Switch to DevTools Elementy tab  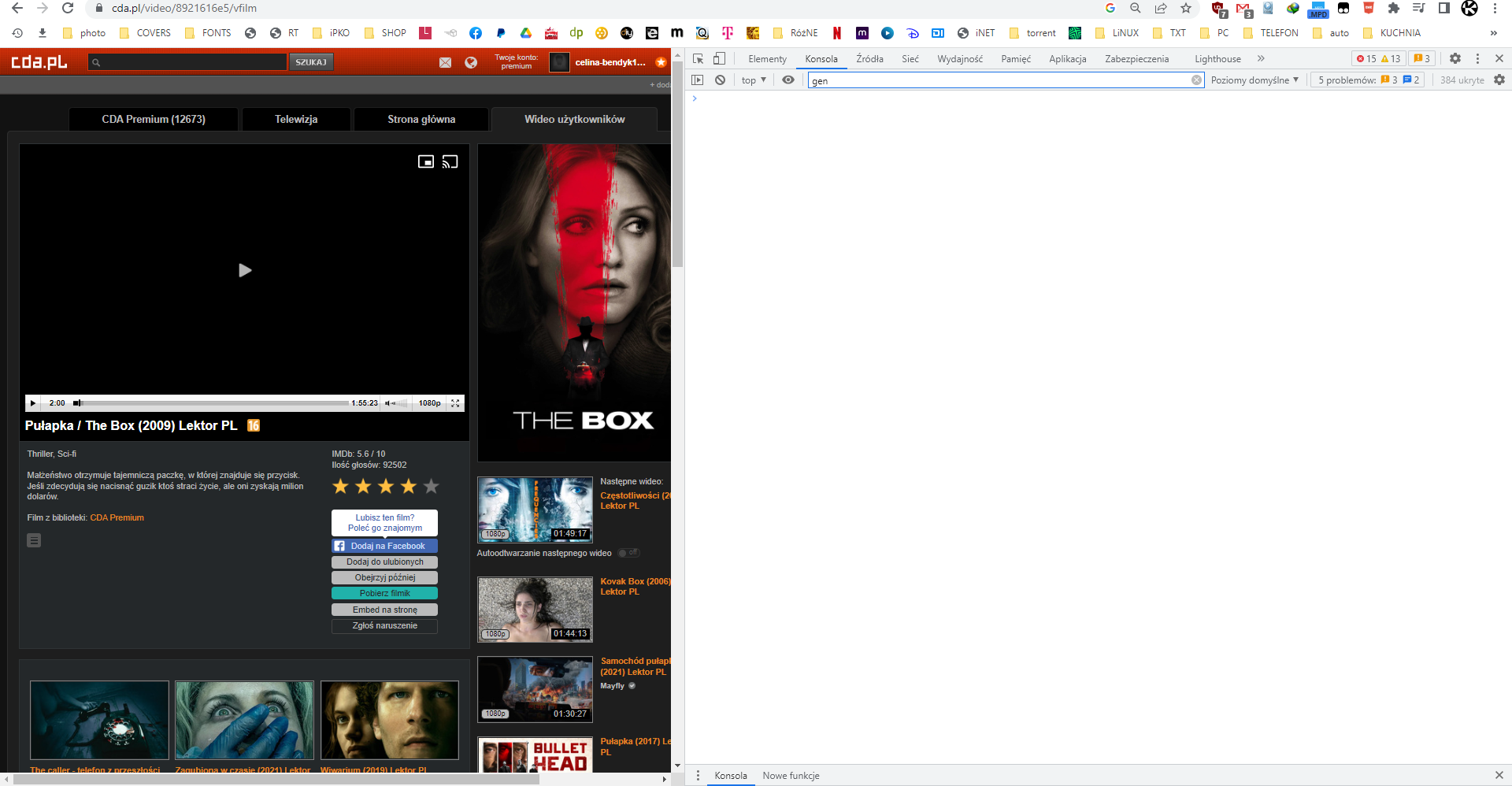tap(768, 59)
